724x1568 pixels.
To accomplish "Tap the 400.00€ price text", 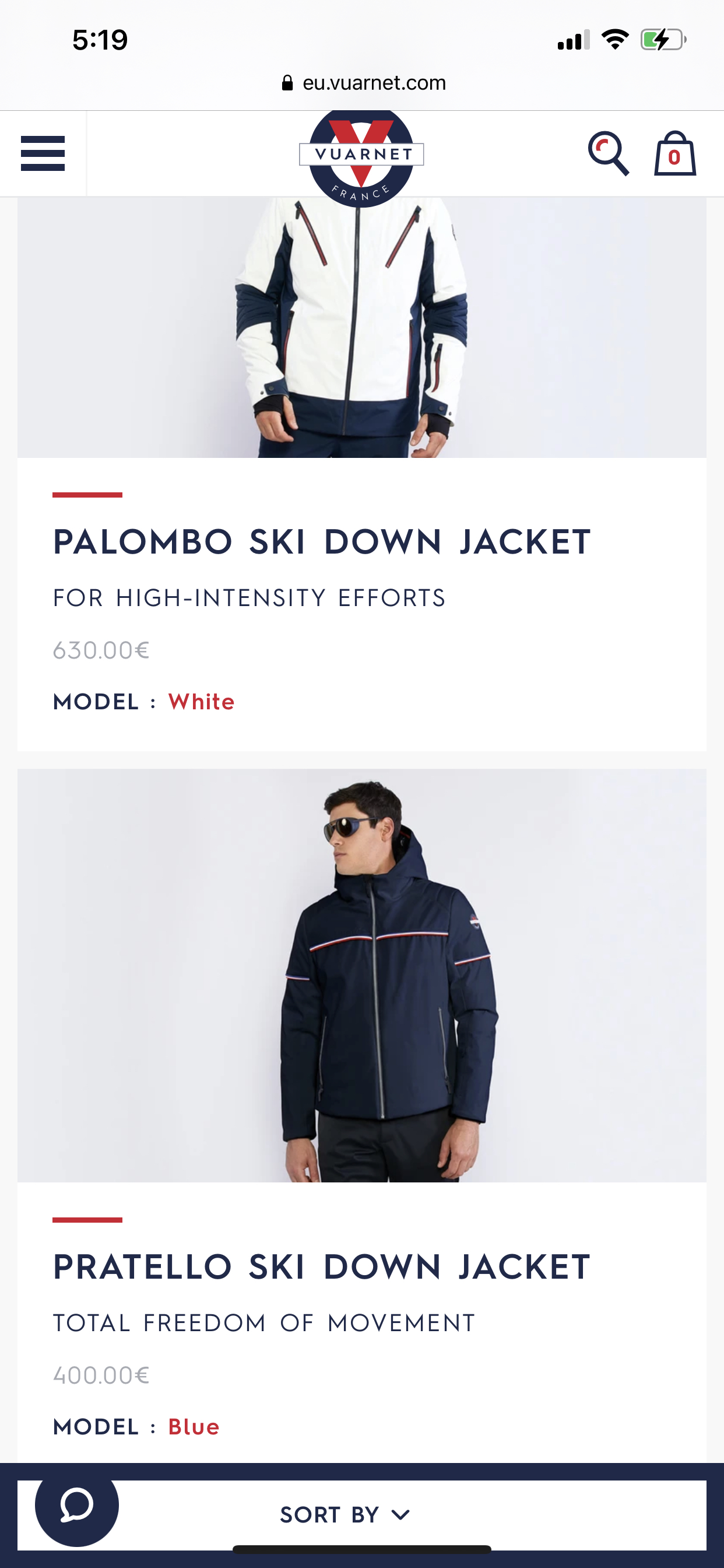I will click(x=101, y=1375).
